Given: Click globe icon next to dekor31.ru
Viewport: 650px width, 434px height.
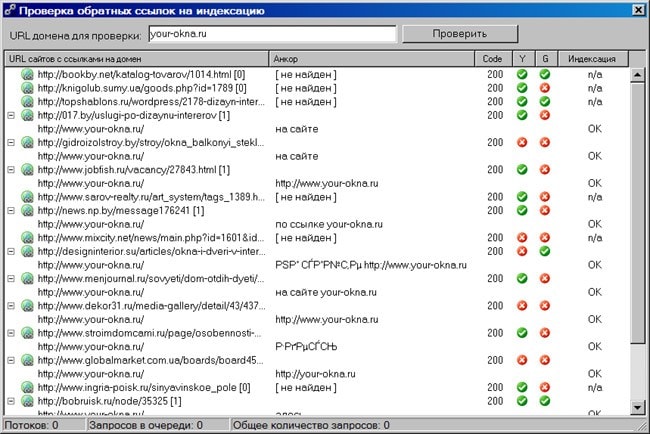Looking at the screenshot, I should click(x=27, y=305).
